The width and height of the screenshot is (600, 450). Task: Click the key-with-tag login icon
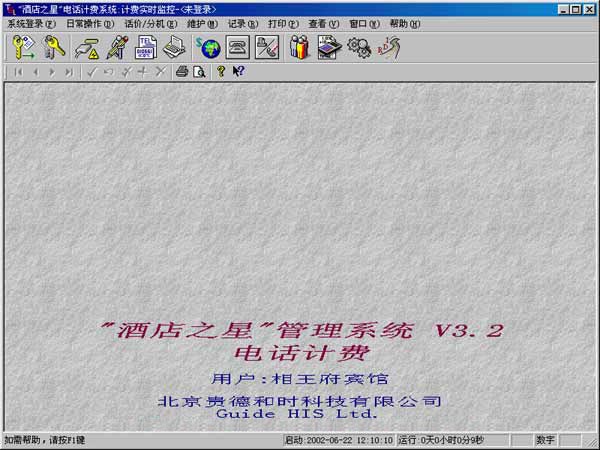pyautogui.click(x=23, y=47)
